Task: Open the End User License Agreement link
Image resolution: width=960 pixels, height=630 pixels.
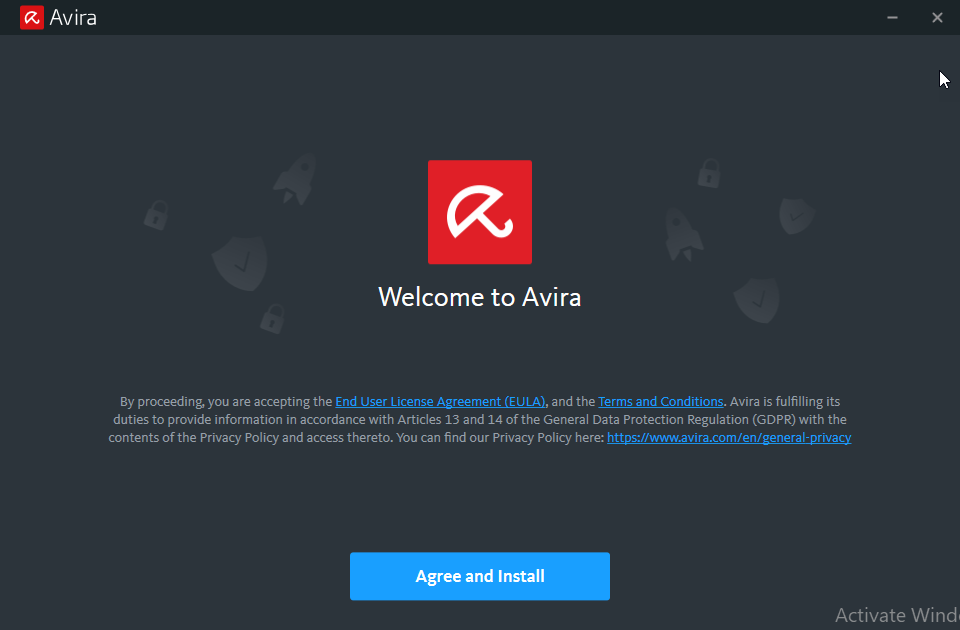Action: point(440,401)
